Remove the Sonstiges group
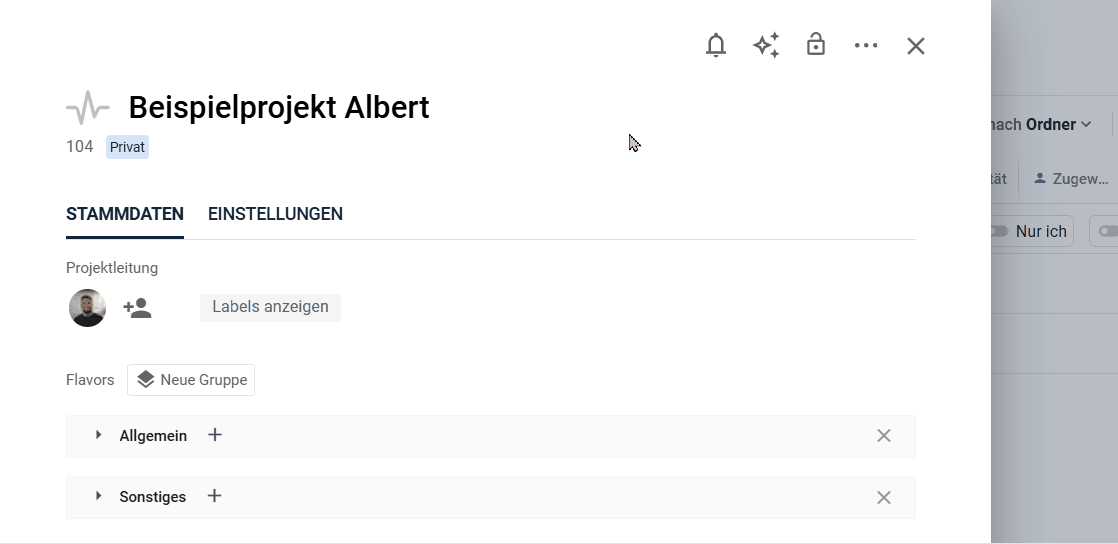1118x544 pixels. pyautogui.click(x=884, y=498)
